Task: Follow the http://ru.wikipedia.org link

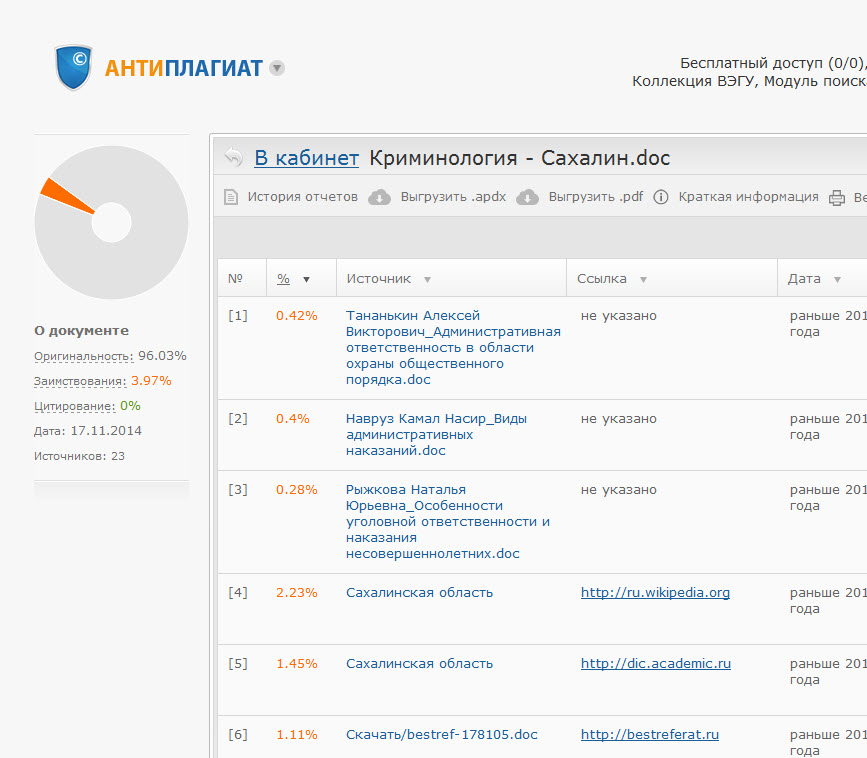Action: (655, 593)
